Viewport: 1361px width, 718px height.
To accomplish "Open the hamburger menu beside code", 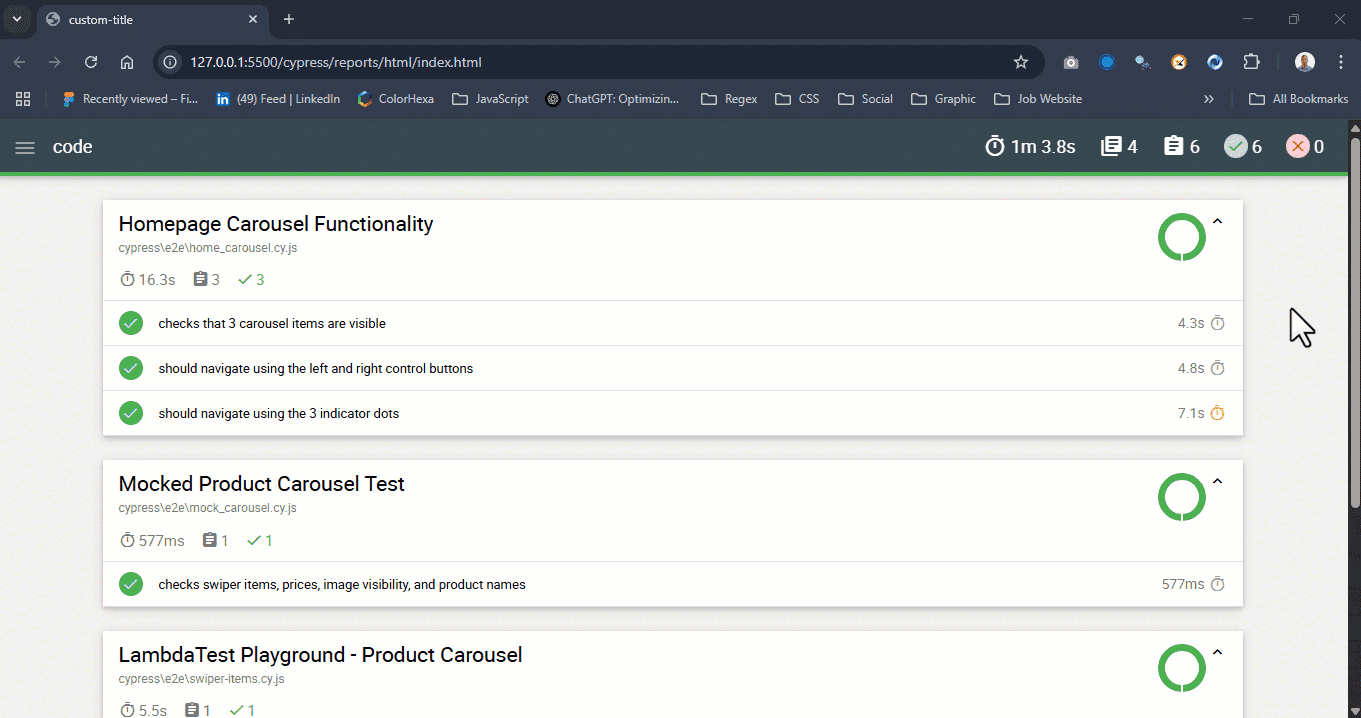I will coord(25,147).
